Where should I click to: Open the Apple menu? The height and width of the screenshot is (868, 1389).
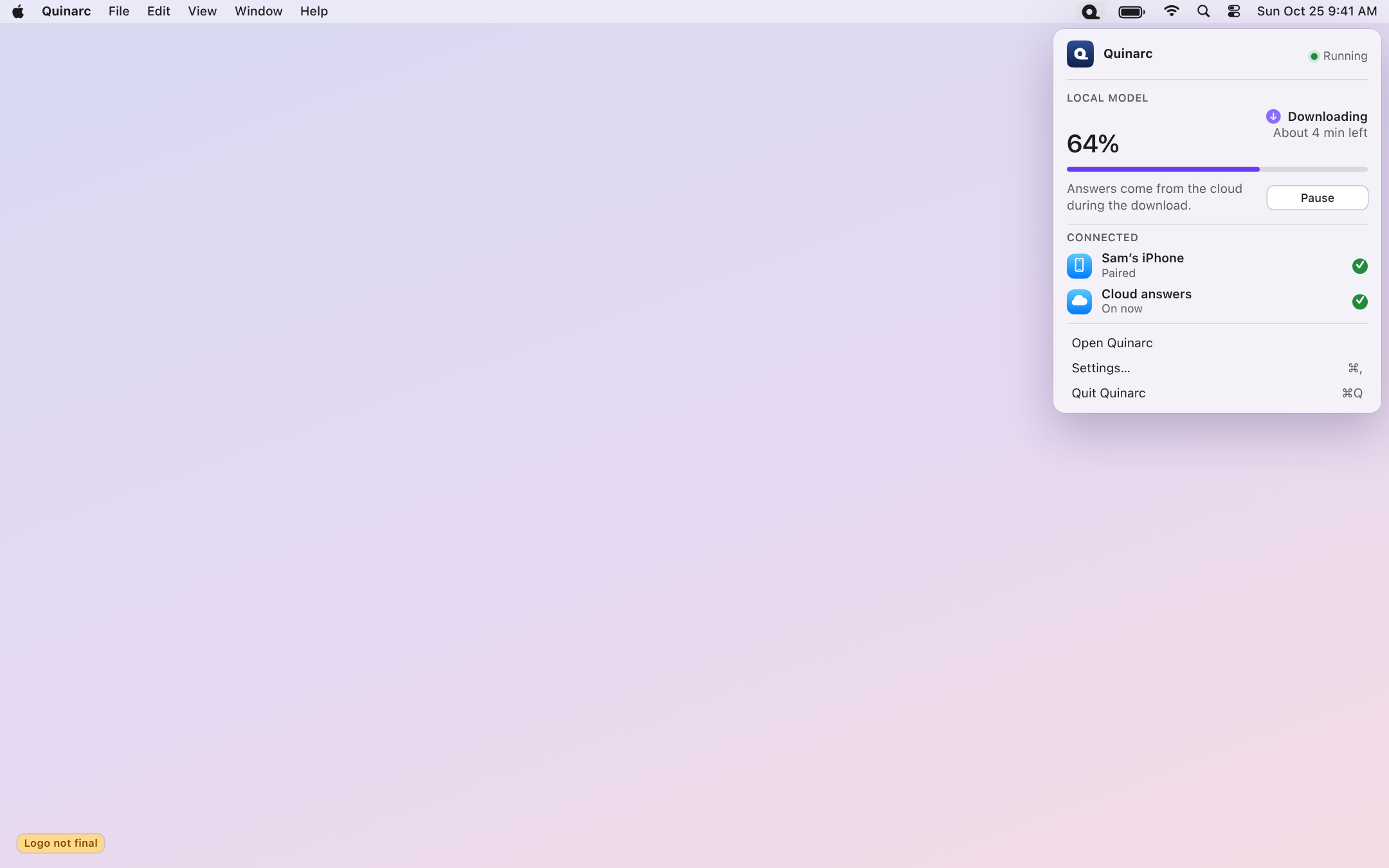pyautogui.click(x=18, y=12)
